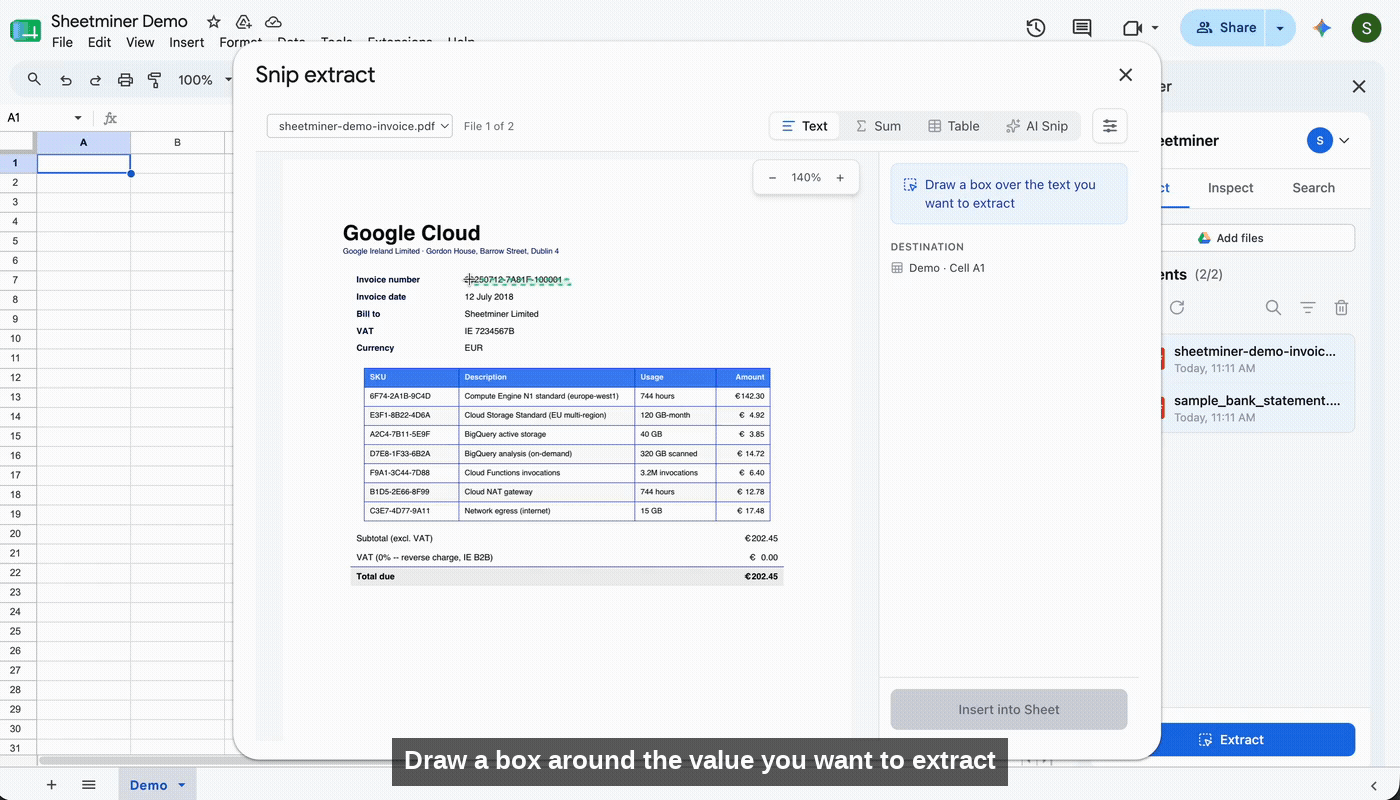Click the search magnifier in the Sheets toolbar
The image size is (1400, 800).
pos(35,80)
